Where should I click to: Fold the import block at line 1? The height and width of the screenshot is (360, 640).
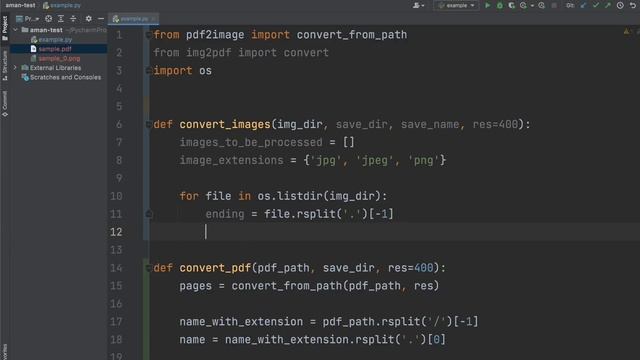[148, 35]
